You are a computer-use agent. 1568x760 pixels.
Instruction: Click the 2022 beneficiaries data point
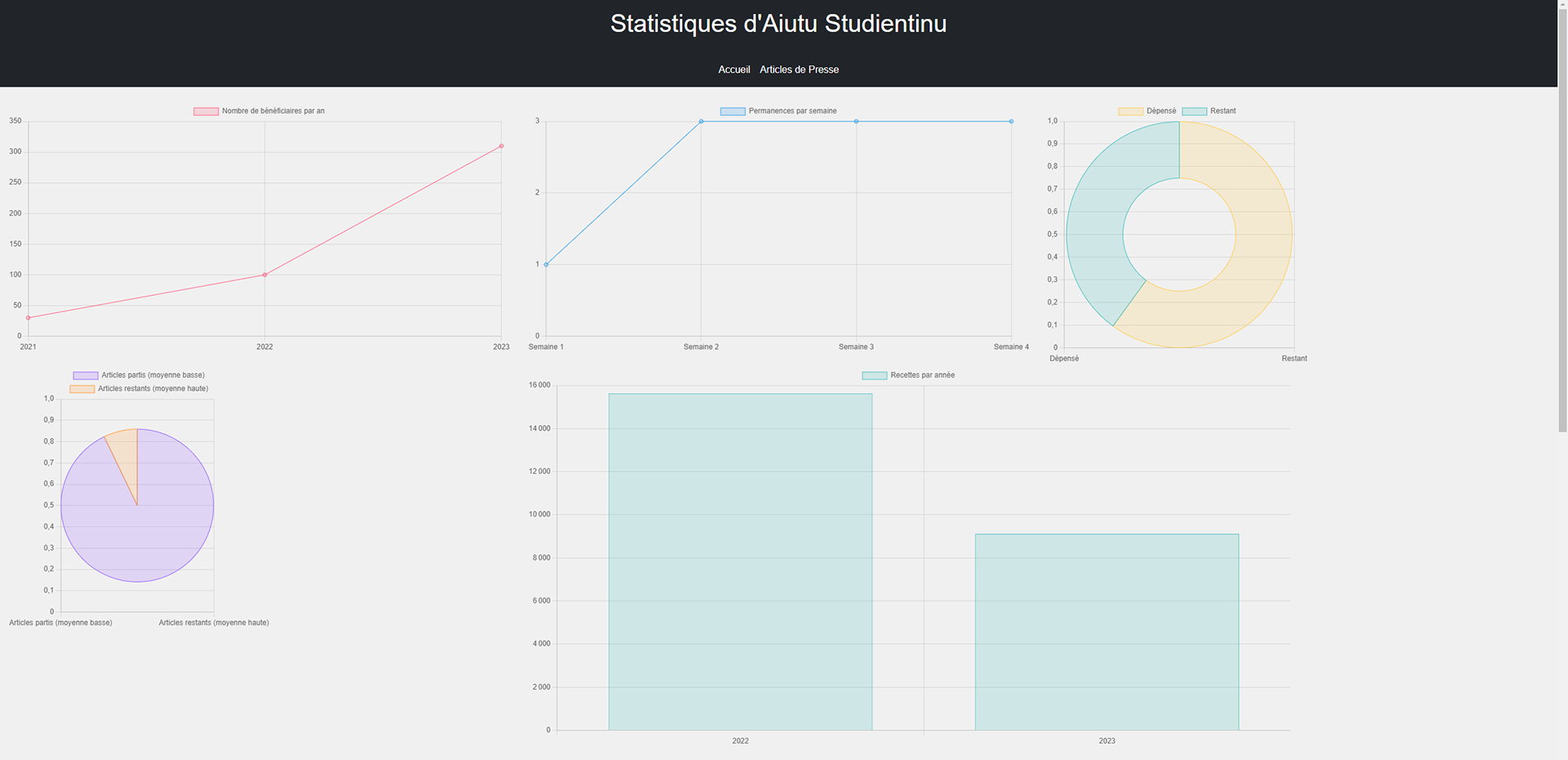(x=265, y=275)
